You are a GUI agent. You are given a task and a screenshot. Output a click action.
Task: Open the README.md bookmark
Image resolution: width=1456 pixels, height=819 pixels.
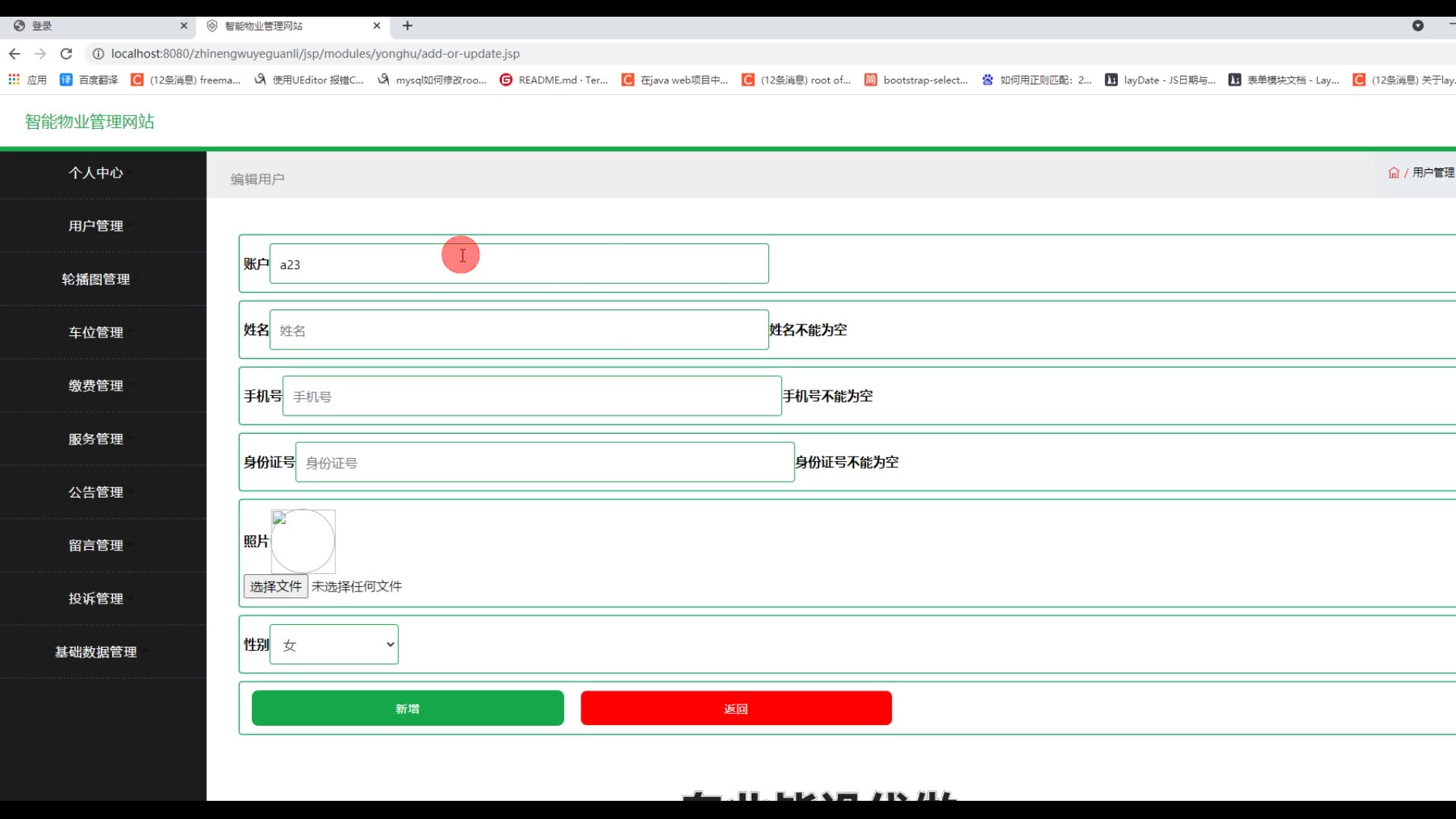click(554, 80)
